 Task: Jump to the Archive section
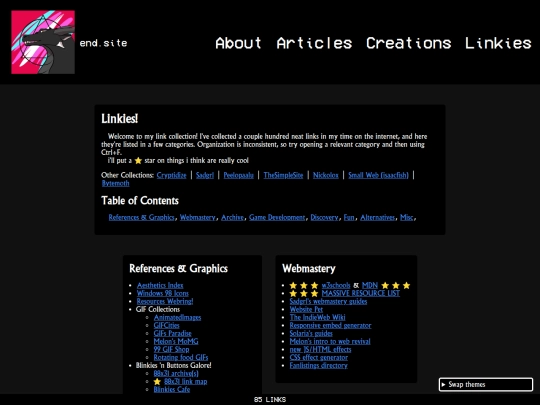click(x=232, y=217)
